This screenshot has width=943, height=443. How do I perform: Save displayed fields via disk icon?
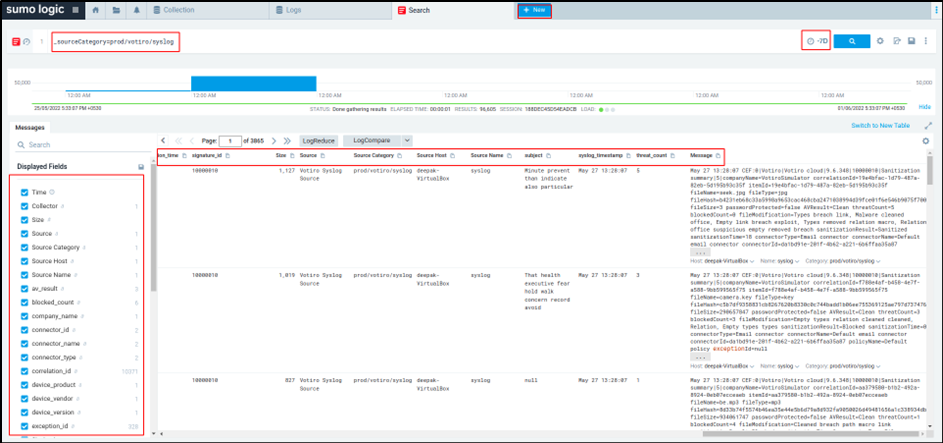click(x=141, y=167)
